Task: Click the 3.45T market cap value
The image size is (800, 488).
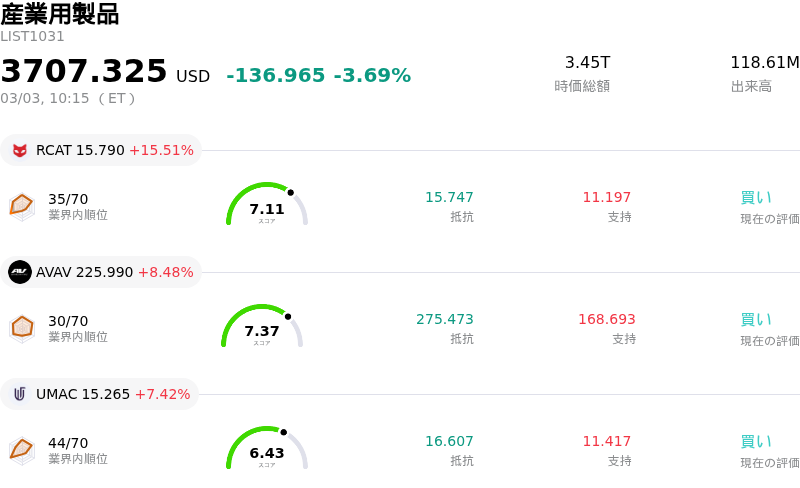Action: point(587,63)
